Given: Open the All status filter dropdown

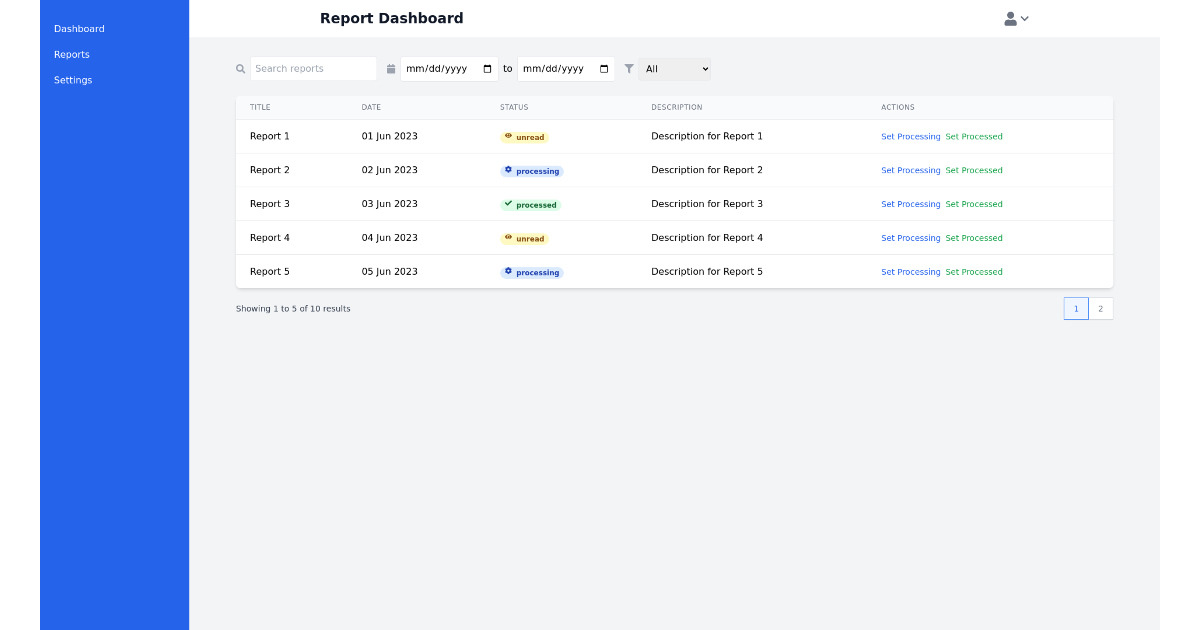Looking at the screenshot, I should pos(675,69).
